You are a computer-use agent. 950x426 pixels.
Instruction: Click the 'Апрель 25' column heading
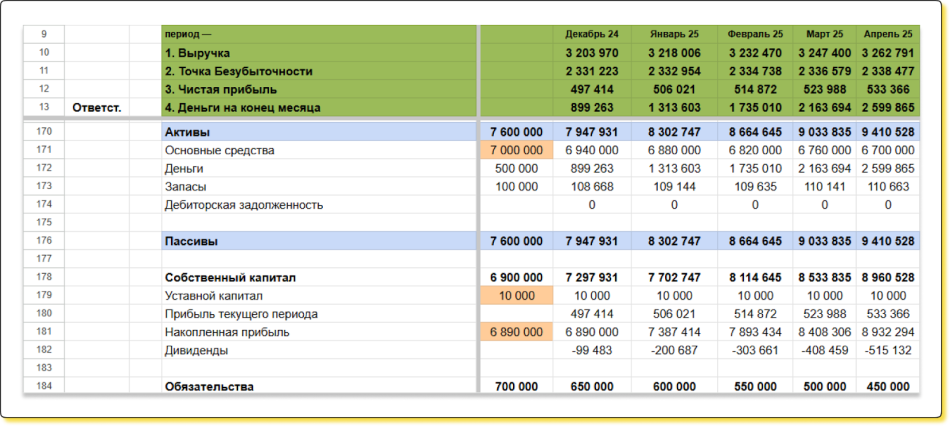885,34
